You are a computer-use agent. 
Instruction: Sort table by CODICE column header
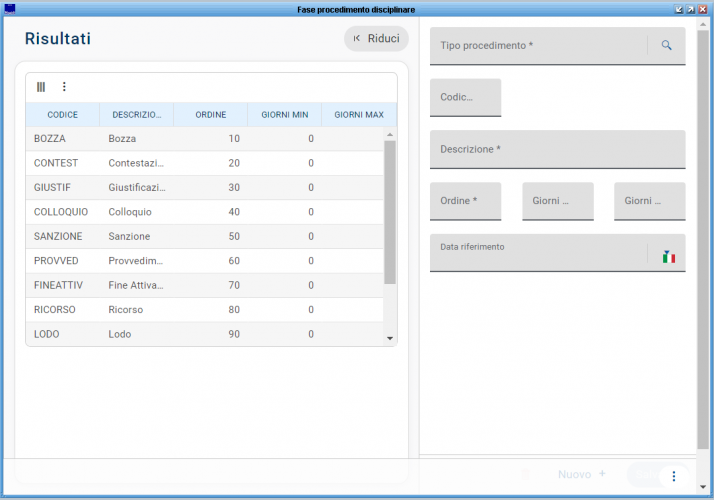[62, 115]
